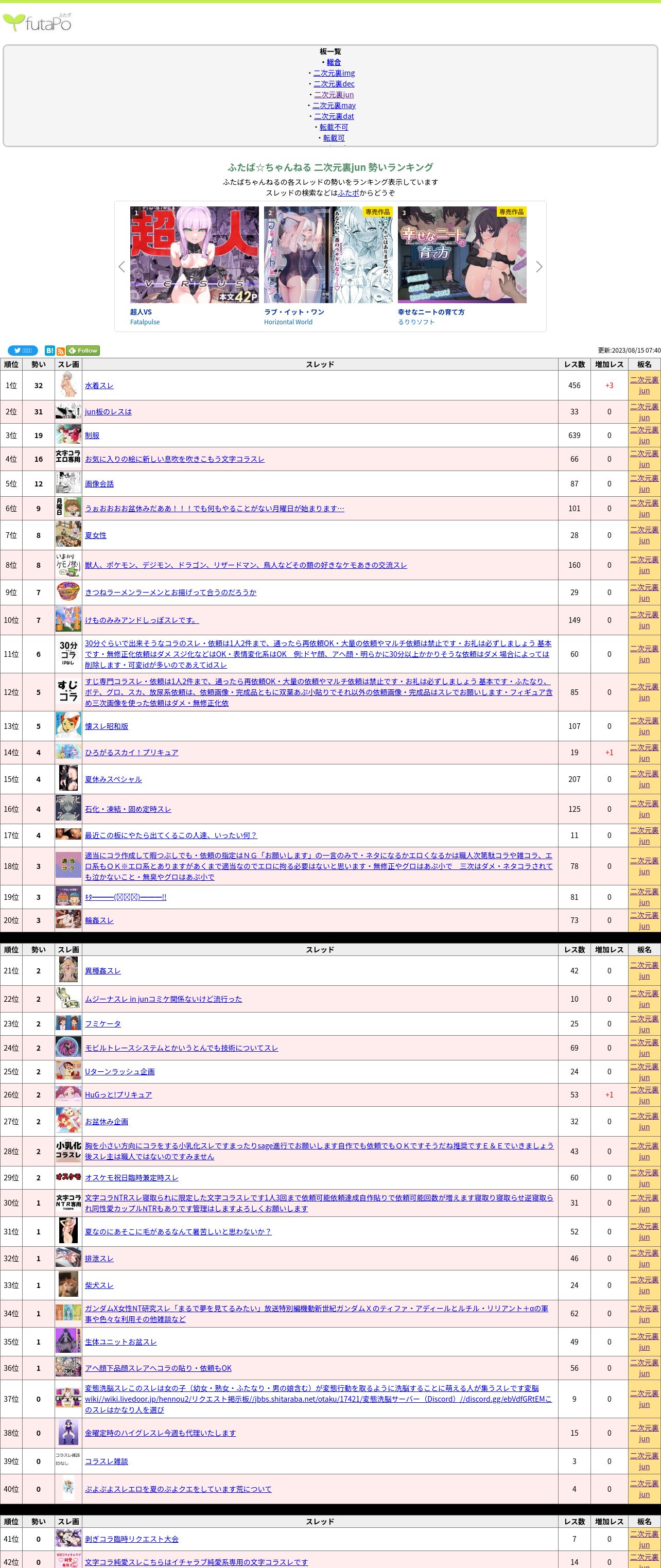Open 二次元裏dat board link
Viewport: 661px width, 1568px height.
coord(334,117)
